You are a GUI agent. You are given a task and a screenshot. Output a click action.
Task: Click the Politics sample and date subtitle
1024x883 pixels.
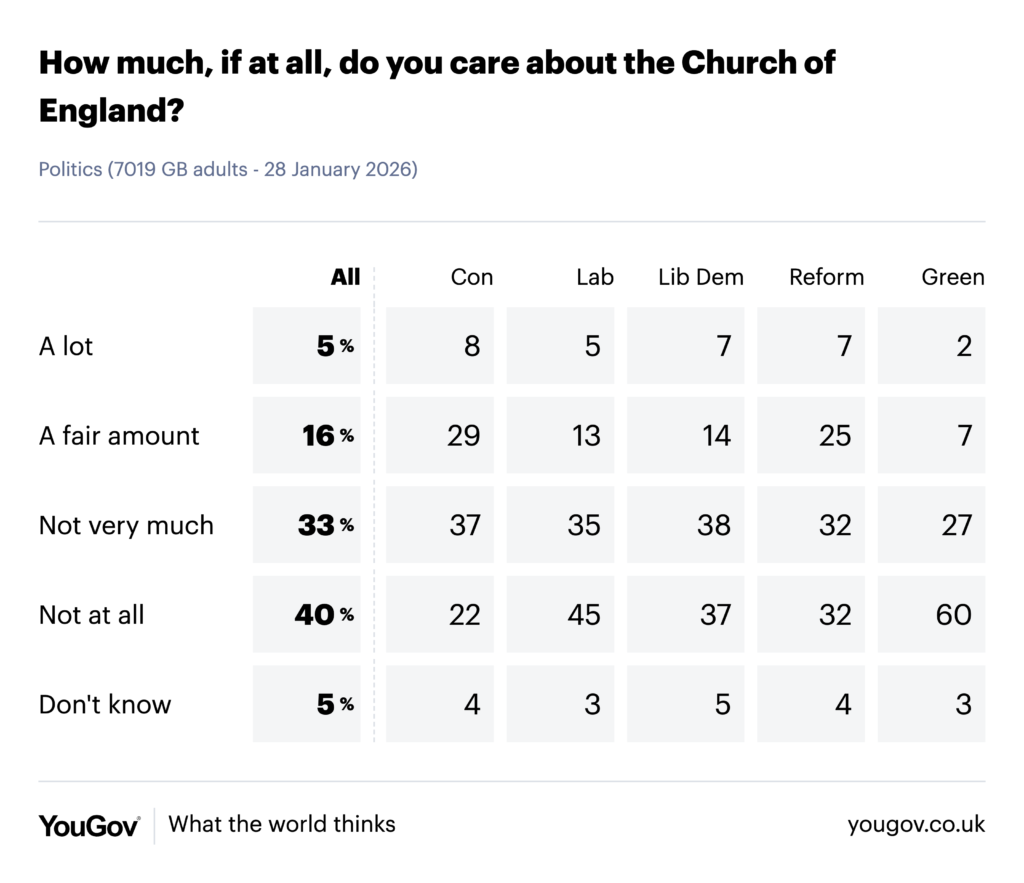(228, 169)
